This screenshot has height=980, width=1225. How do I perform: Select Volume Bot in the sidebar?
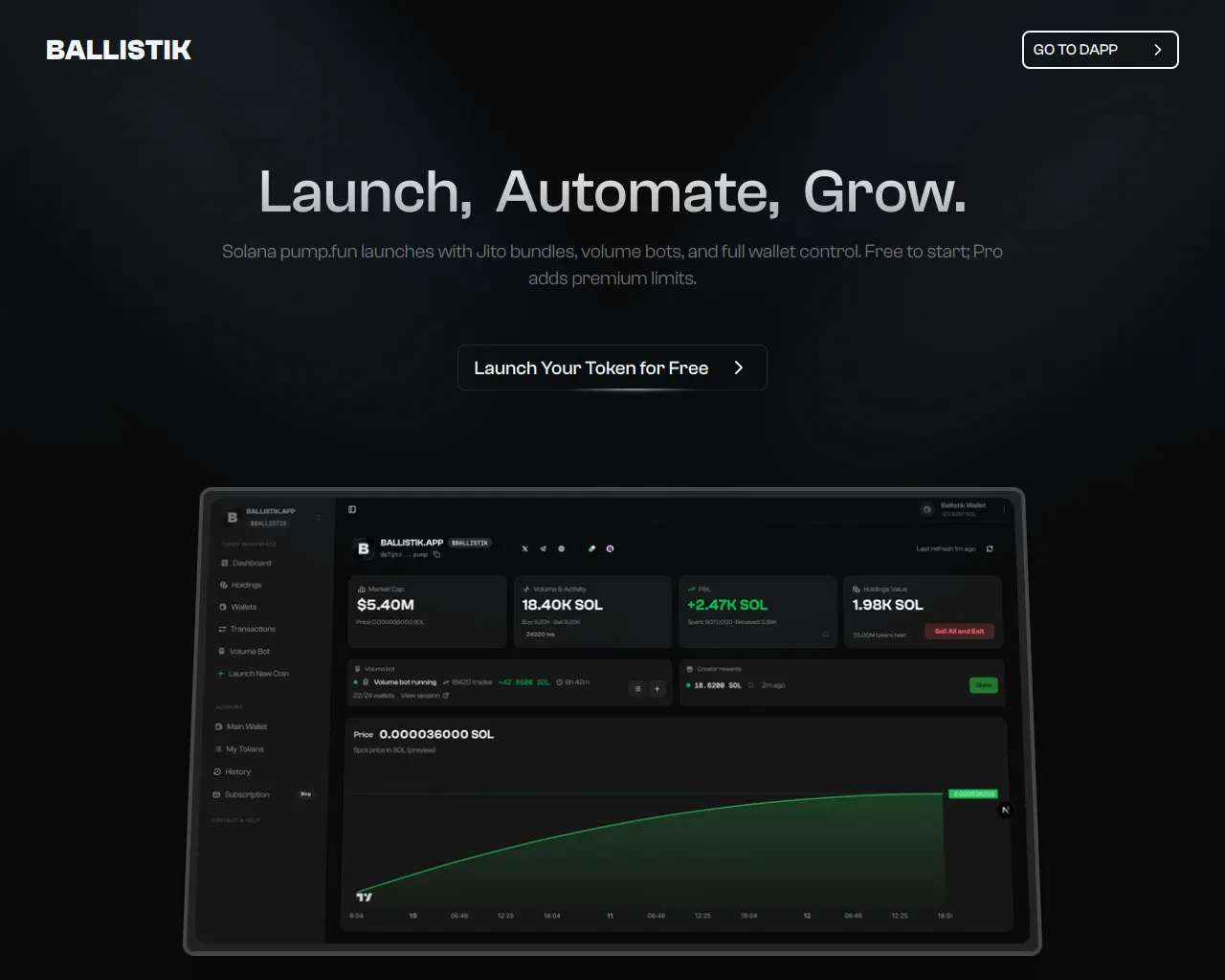244,651
